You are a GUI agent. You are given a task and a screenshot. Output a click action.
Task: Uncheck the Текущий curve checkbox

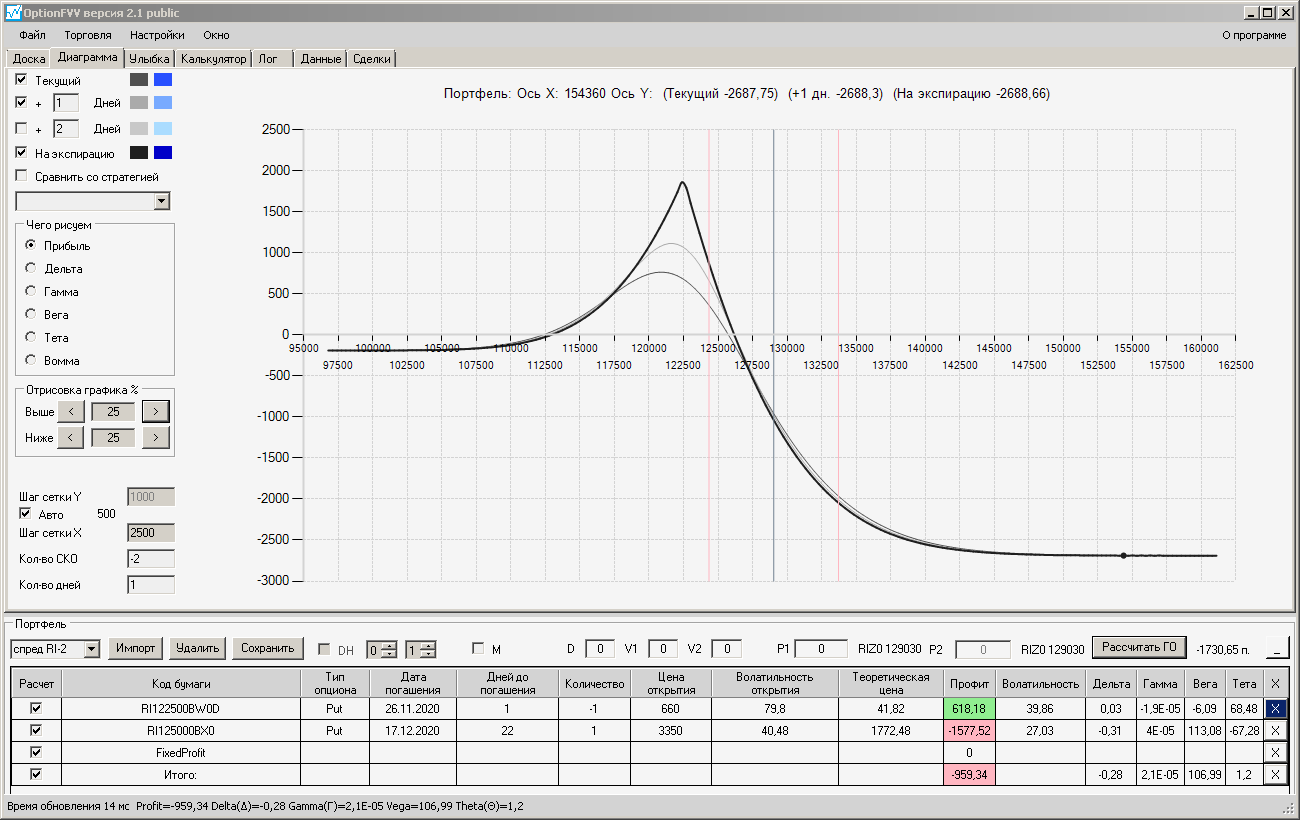[x=22, y=79]
